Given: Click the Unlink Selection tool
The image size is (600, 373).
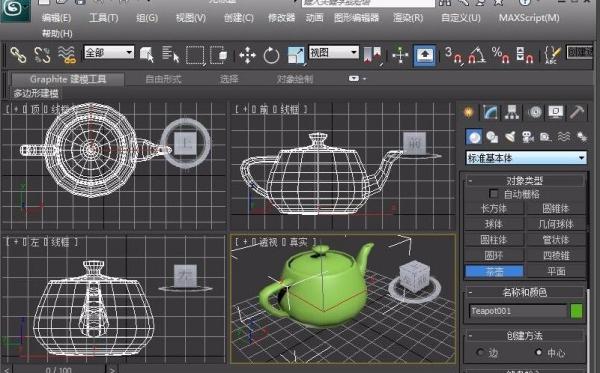Looking at the screenshot, I should coord(42,55).
